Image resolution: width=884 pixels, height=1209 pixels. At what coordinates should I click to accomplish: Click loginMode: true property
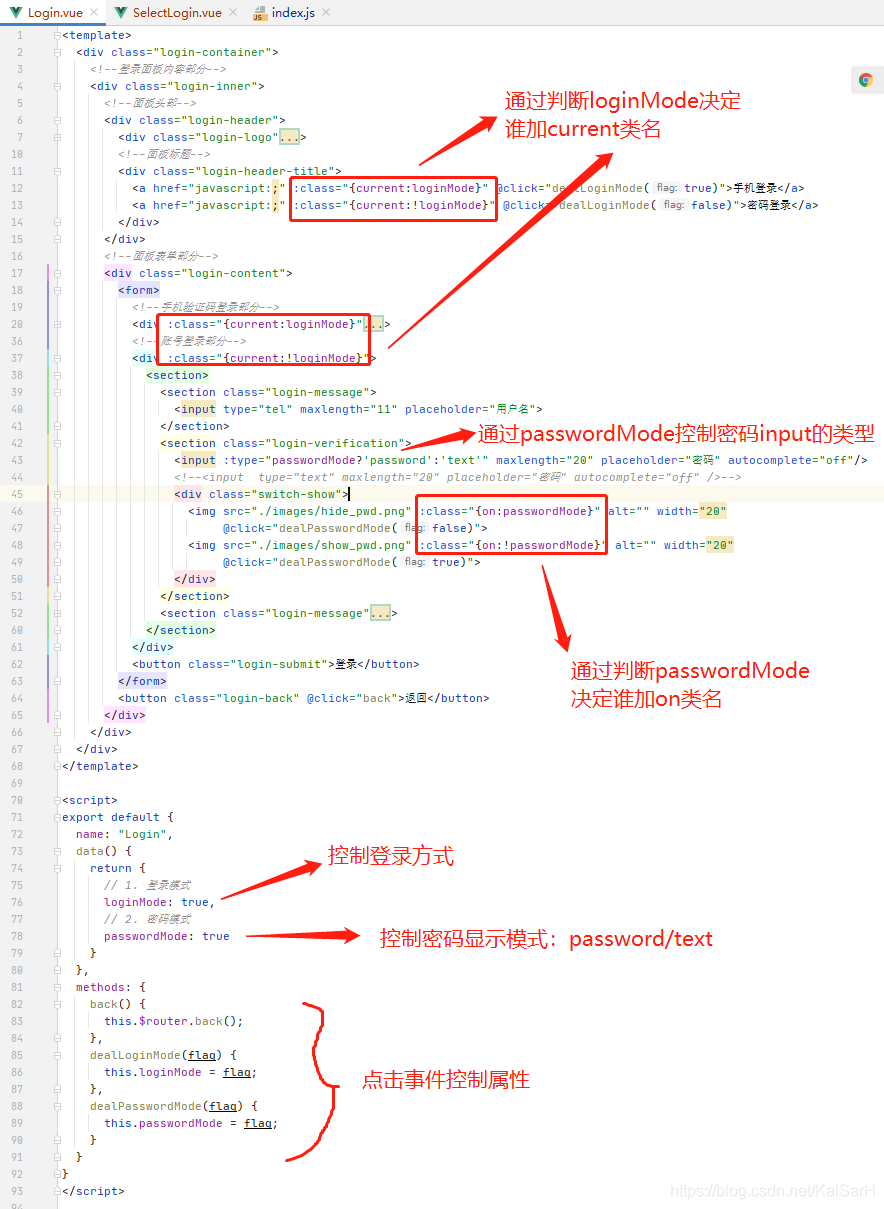click(x=159, y=902)
